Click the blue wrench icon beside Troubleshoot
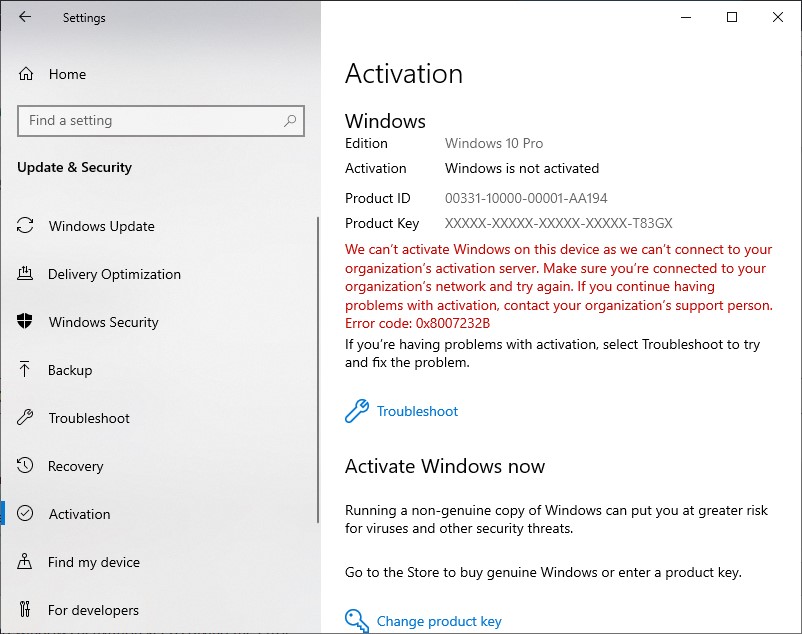 [x=357, y=411]
